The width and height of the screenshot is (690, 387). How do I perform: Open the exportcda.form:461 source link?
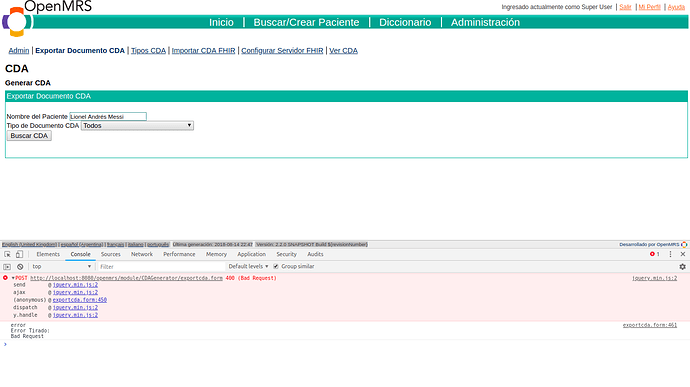[x=650, y=325]
